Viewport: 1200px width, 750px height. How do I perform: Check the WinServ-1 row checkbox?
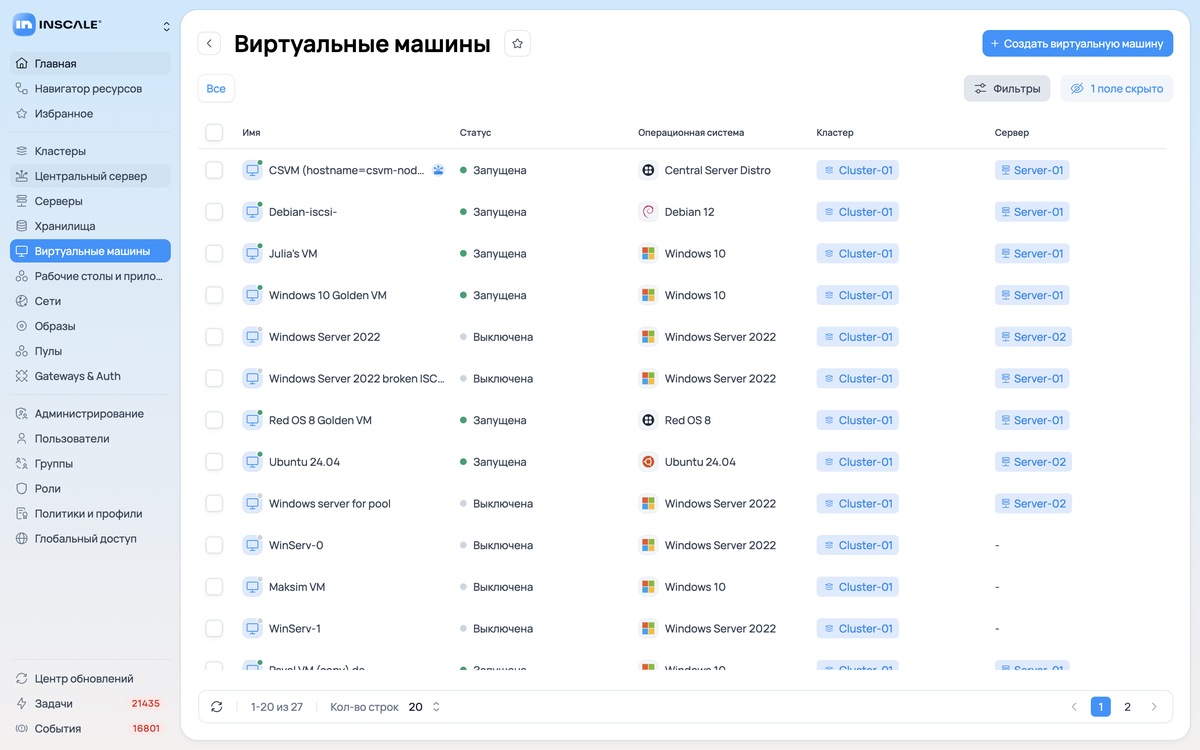pos(214,629)
